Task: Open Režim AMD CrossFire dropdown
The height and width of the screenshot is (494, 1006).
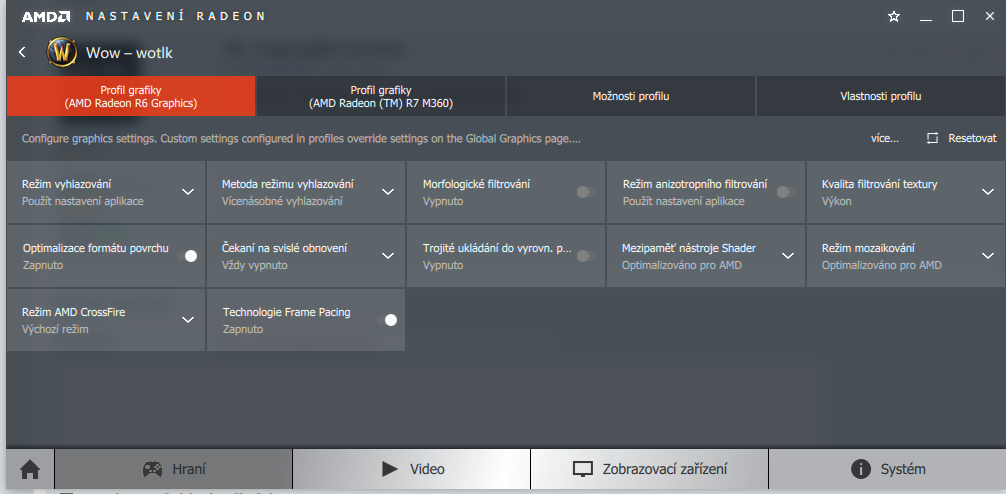Action: (x=187, y=320)
